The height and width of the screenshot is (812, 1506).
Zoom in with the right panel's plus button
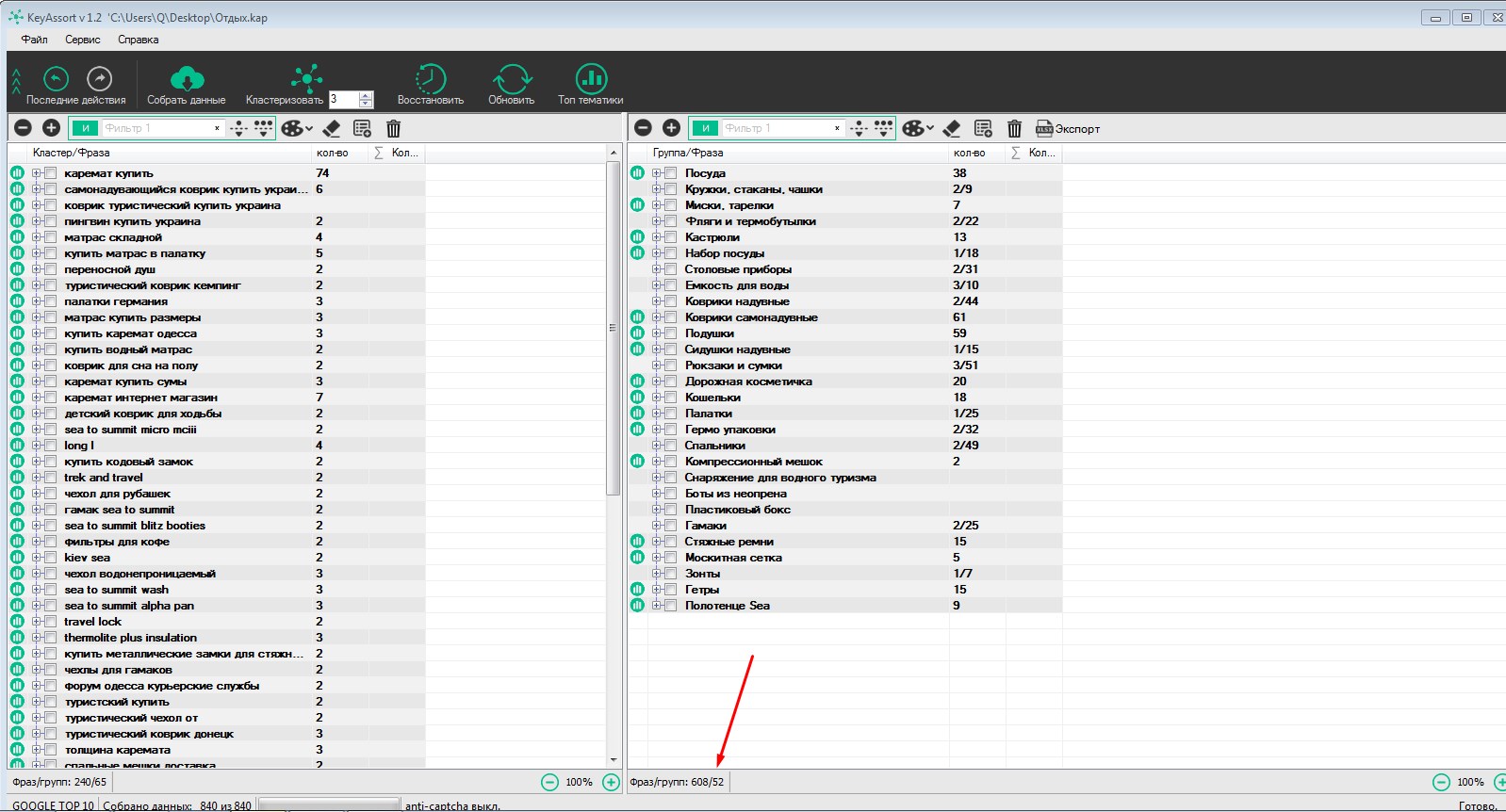pos(1500,782)
